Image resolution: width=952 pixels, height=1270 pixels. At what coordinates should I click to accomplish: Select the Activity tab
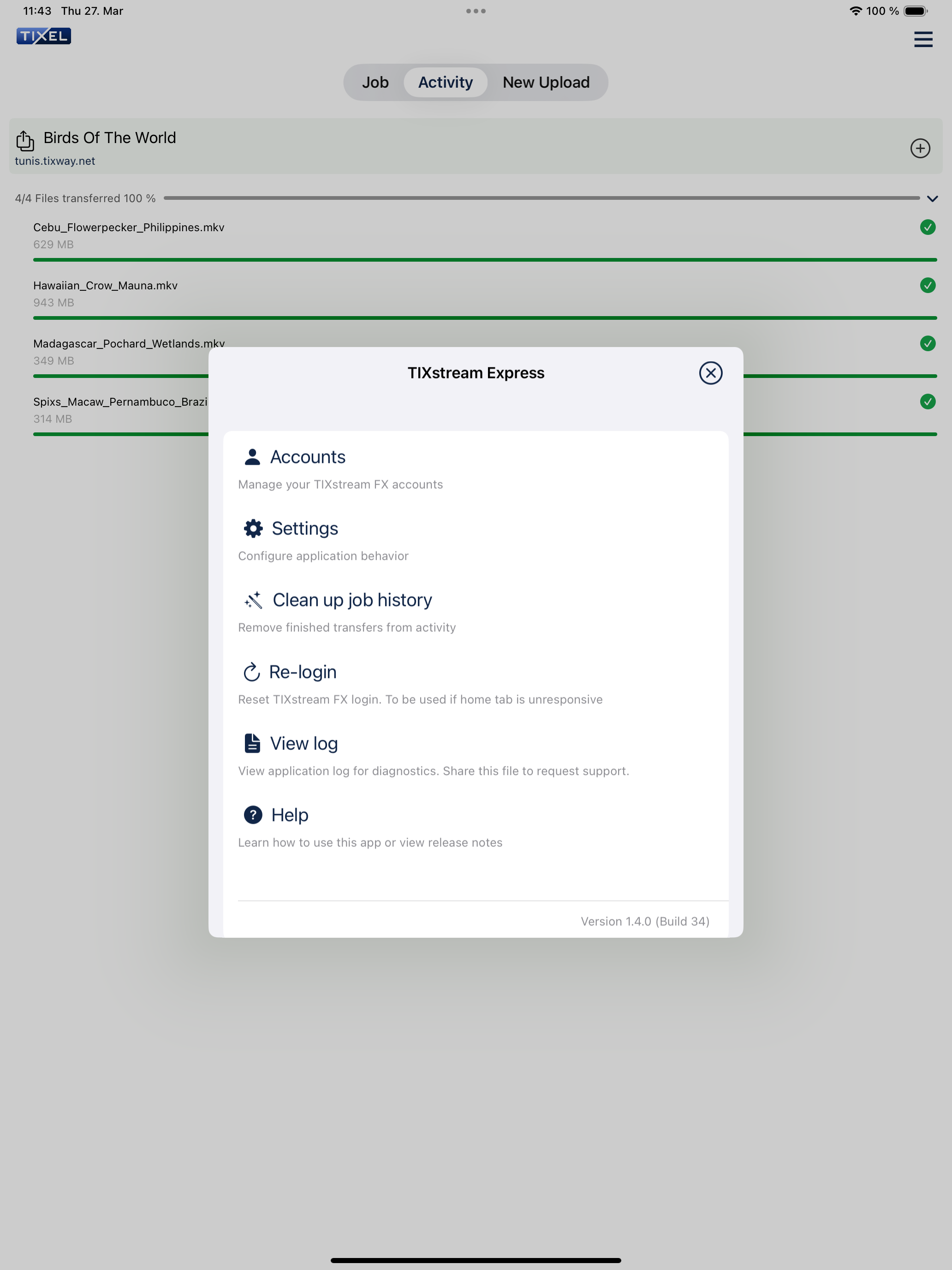(x=445, y=82)
